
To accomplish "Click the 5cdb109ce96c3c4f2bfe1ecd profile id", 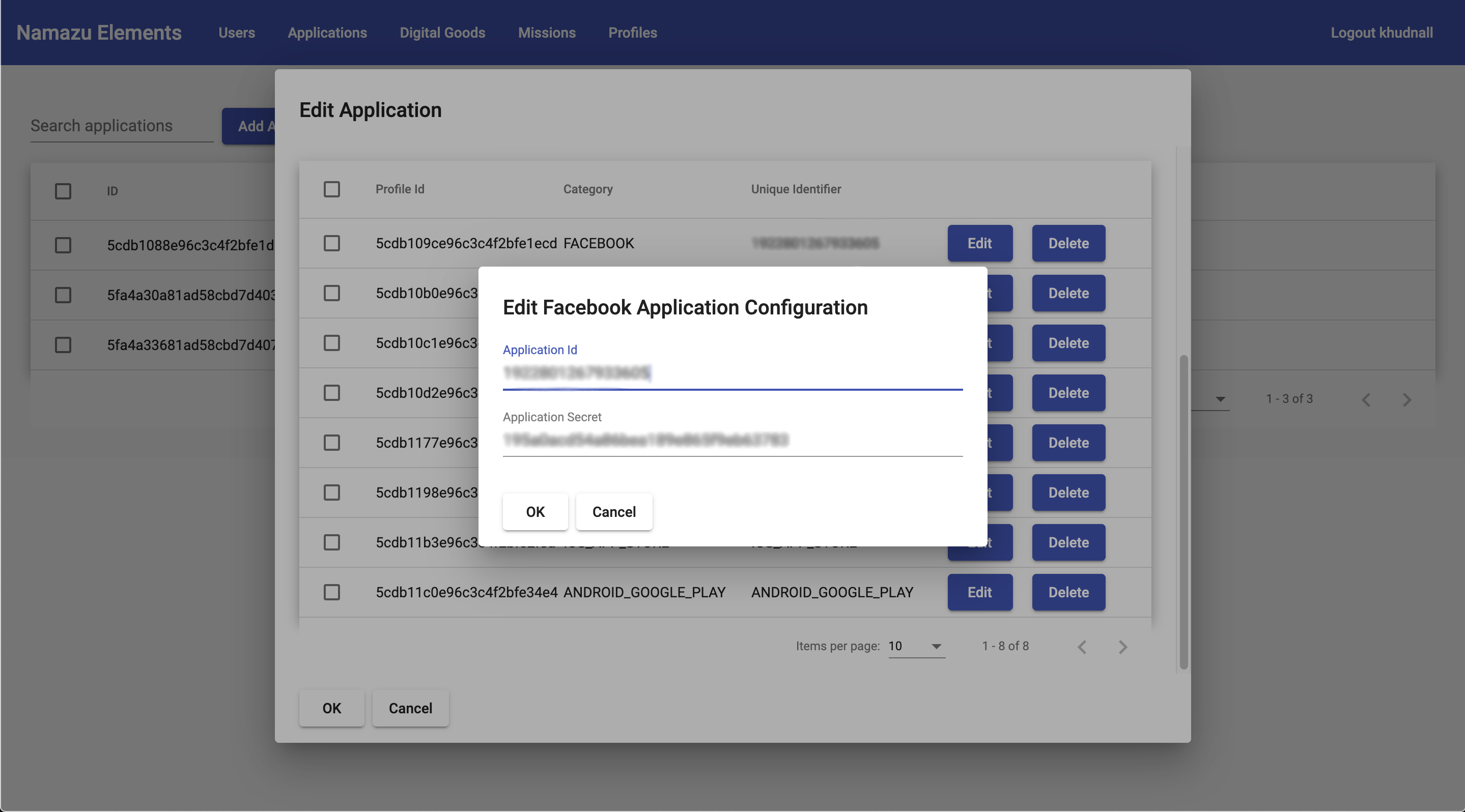I will tap(466, 243).
